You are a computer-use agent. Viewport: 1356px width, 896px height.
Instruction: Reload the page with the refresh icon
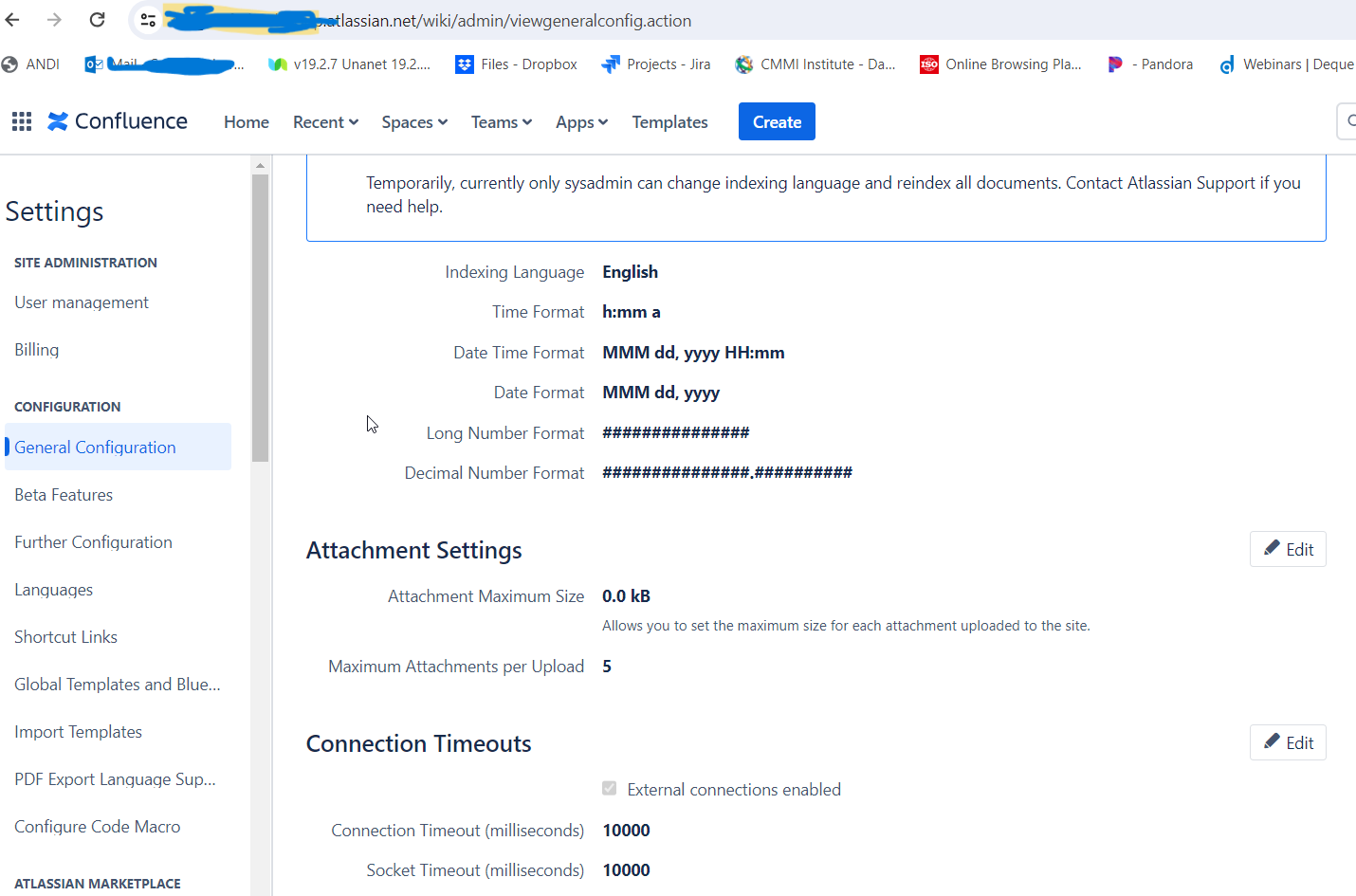coord(97,20)
